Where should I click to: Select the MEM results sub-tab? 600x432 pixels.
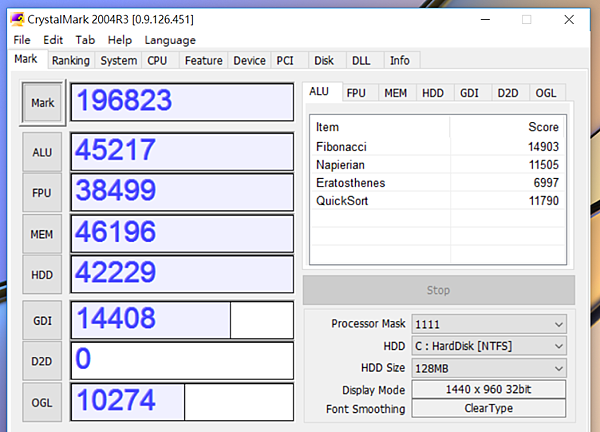tap(396, 93)
